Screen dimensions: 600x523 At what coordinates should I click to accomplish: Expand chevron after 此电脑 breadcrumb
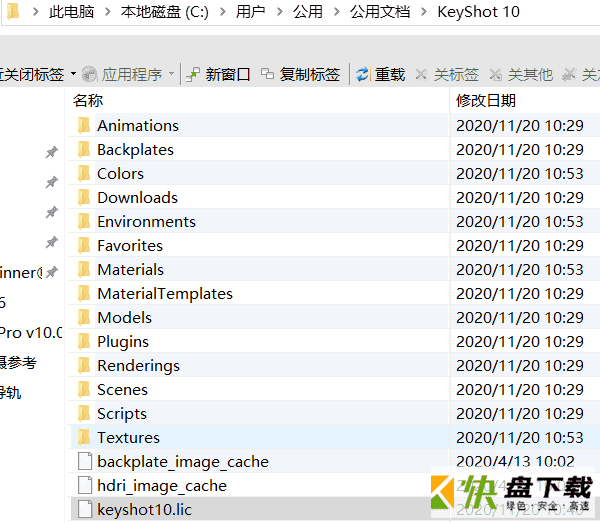[x=108, y=12]
